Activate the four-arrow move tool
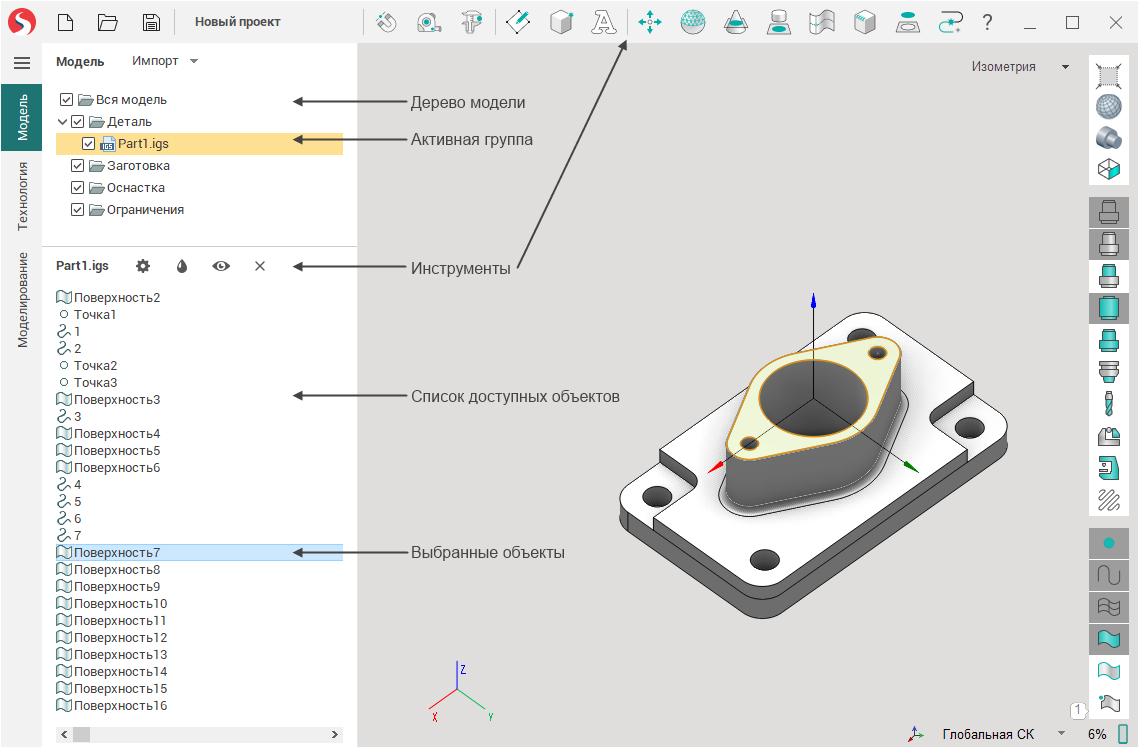Viewport: 1139px width, 748px height. pyautogui.click(x=650, y=22)
